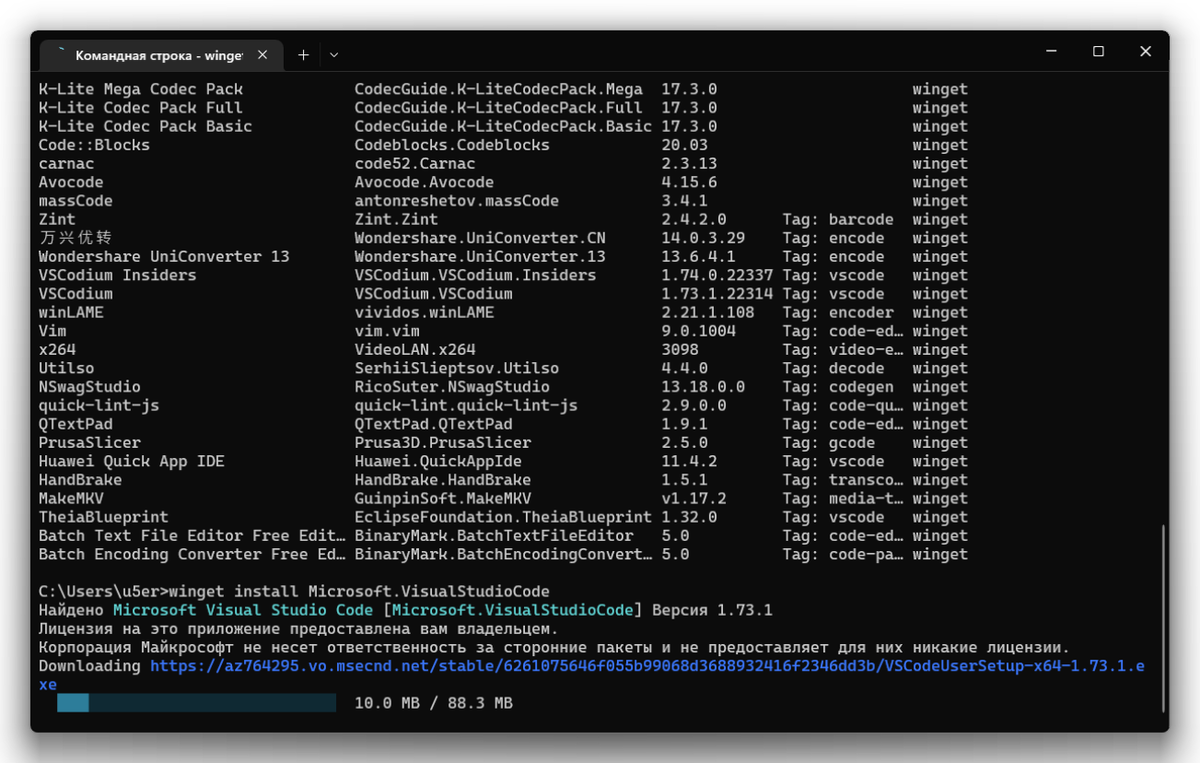Viewport: 1200px width, 763px height.
Task: Click the Code::Blocks name
Action: [94, 145]
